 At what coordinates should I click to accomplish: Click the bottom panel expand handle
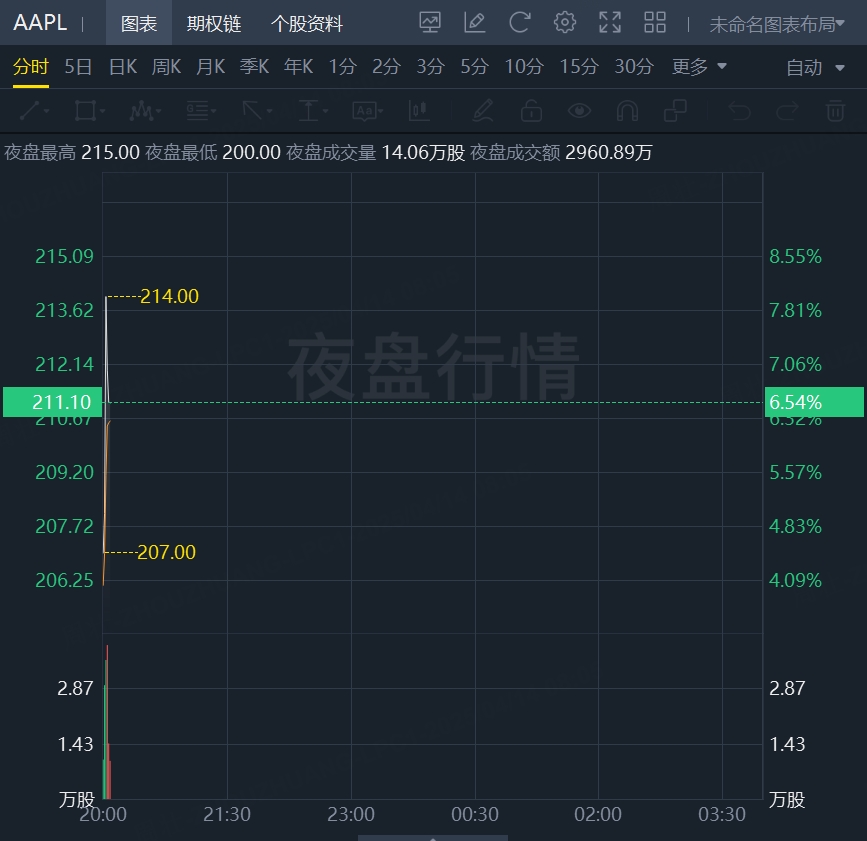tap(433, 838)
